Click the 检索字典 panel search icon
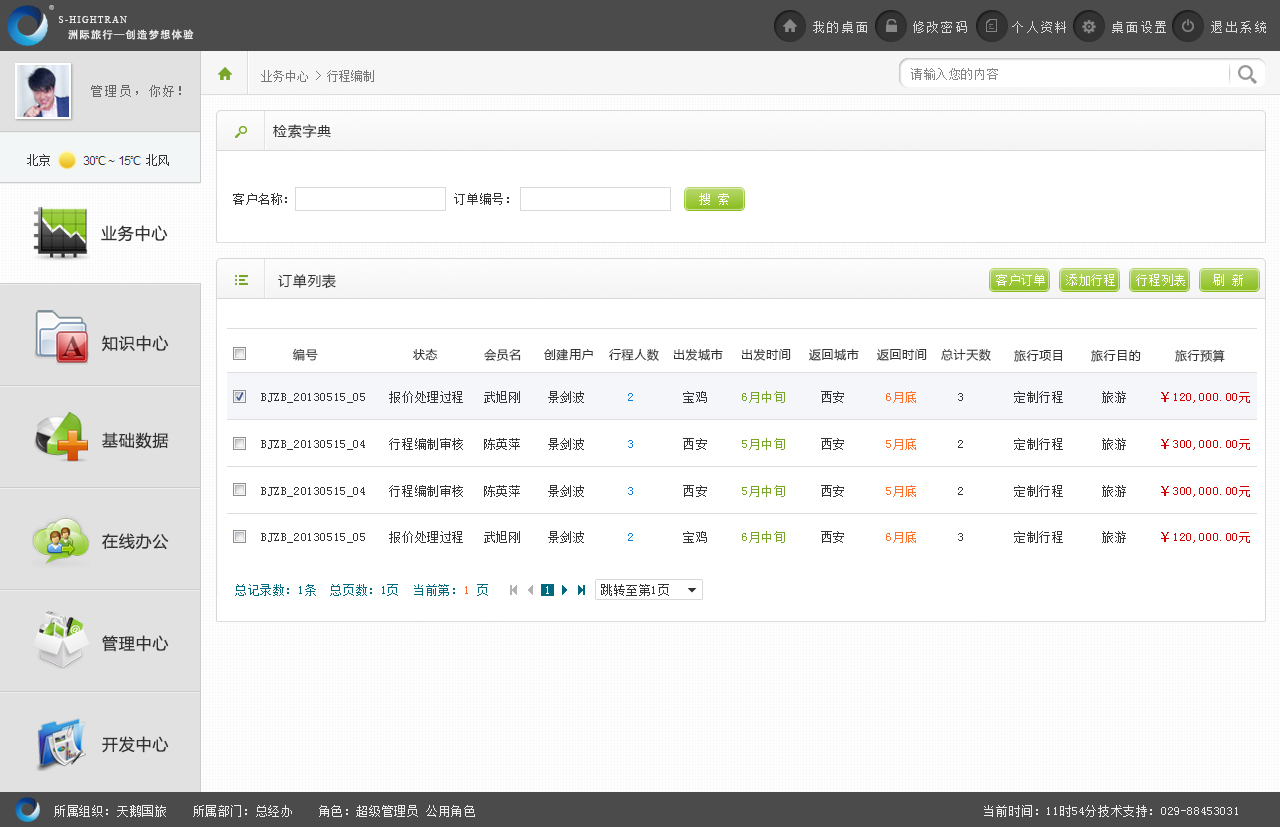 coord(241,131)
